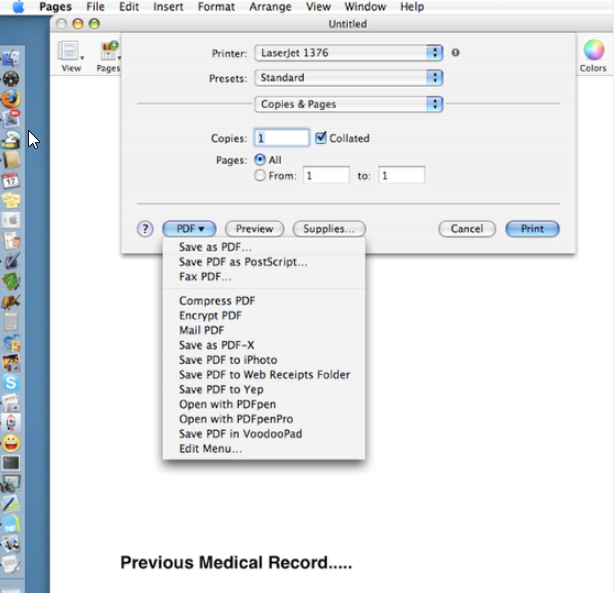Open the yellow smiley messenger icon
Screen dimensions: 615x593
click(x=11, y=443)
